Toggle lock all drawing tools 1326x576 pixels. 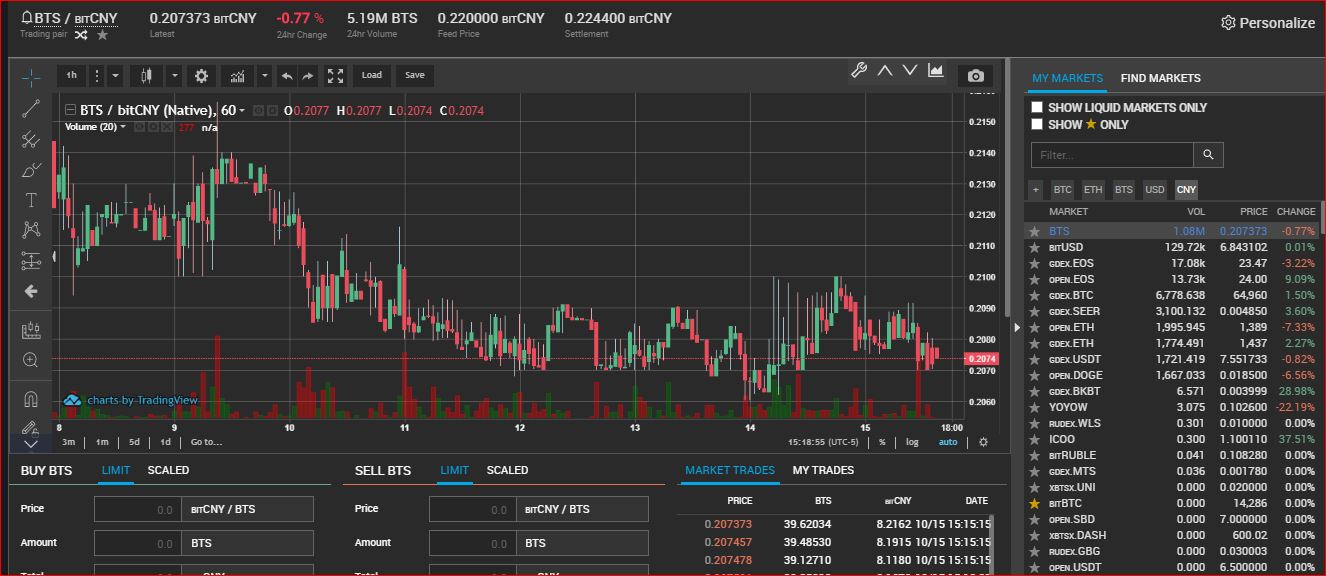pyautogui.click(x=31, y=427)
